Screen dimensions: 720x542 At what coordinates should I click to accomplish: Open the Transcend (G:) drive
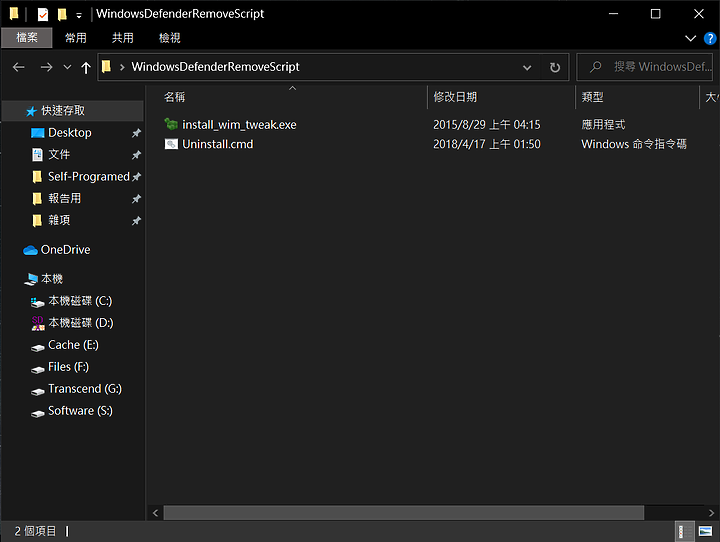pyautogui.click(x=85, y=389)
